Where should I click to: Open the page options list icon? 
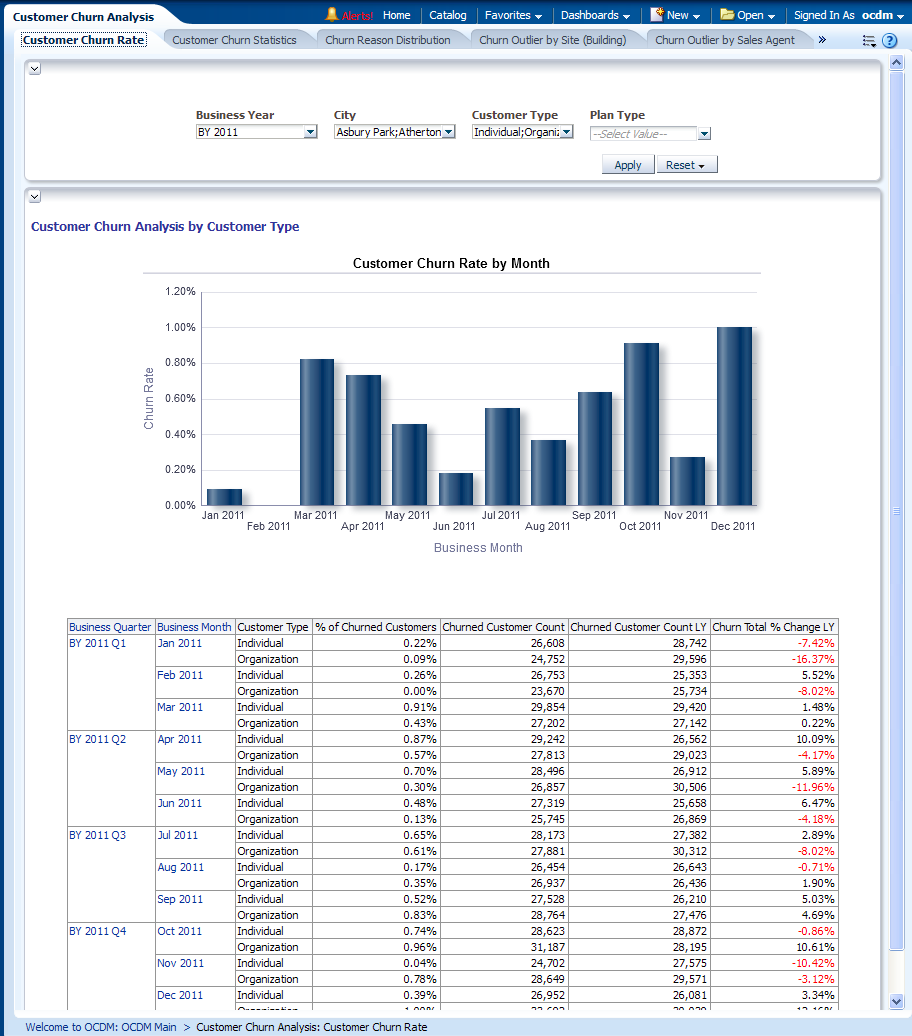point(869,41)
